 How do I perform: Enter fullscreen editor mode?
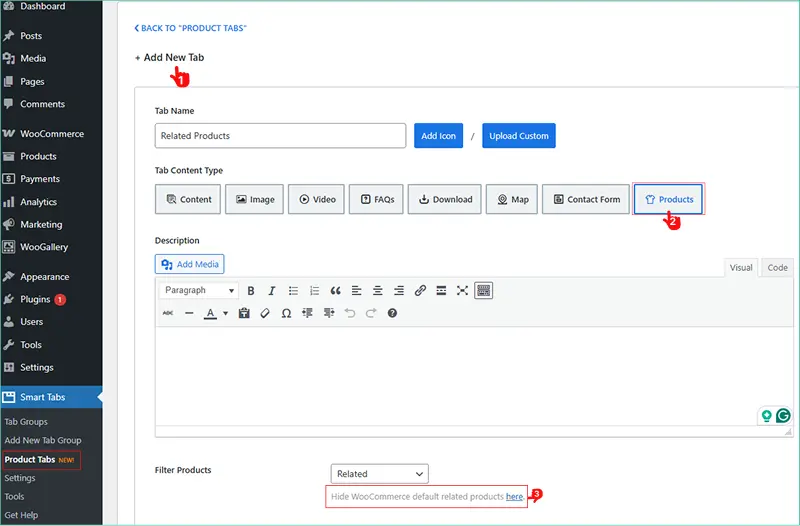click(462, 290)
